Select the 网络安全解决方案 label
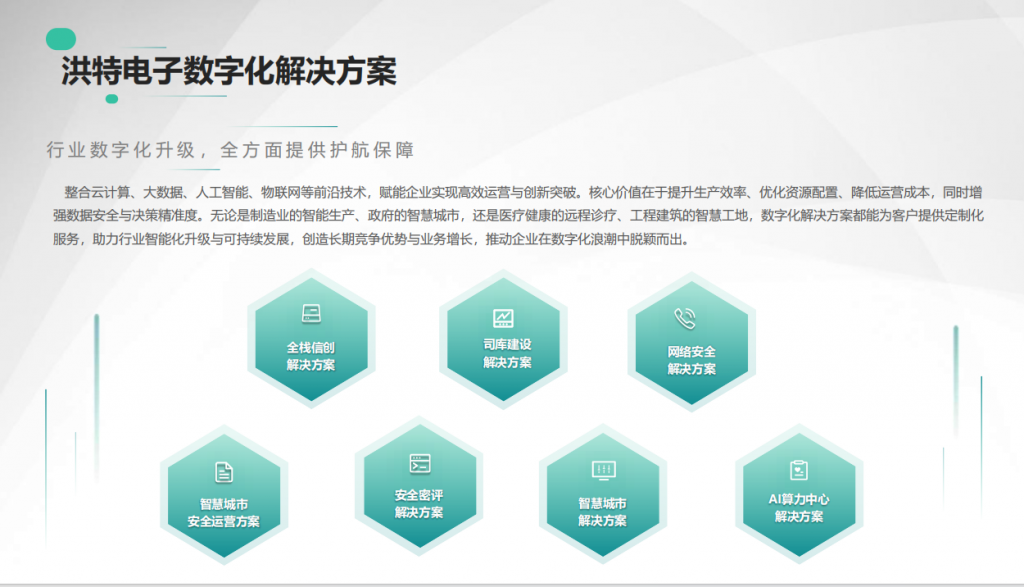The height and width of the screenshot is (587, 1024). coord(692,360)
